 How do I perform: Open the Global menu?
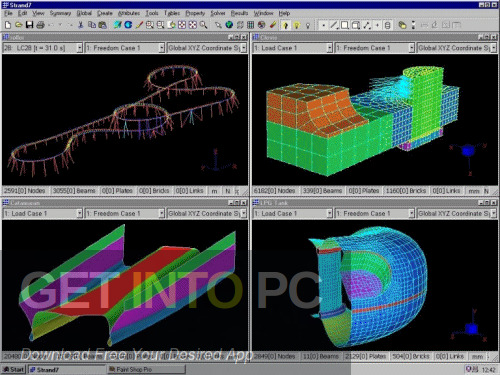pyautogui.click(x=84, y=13)
